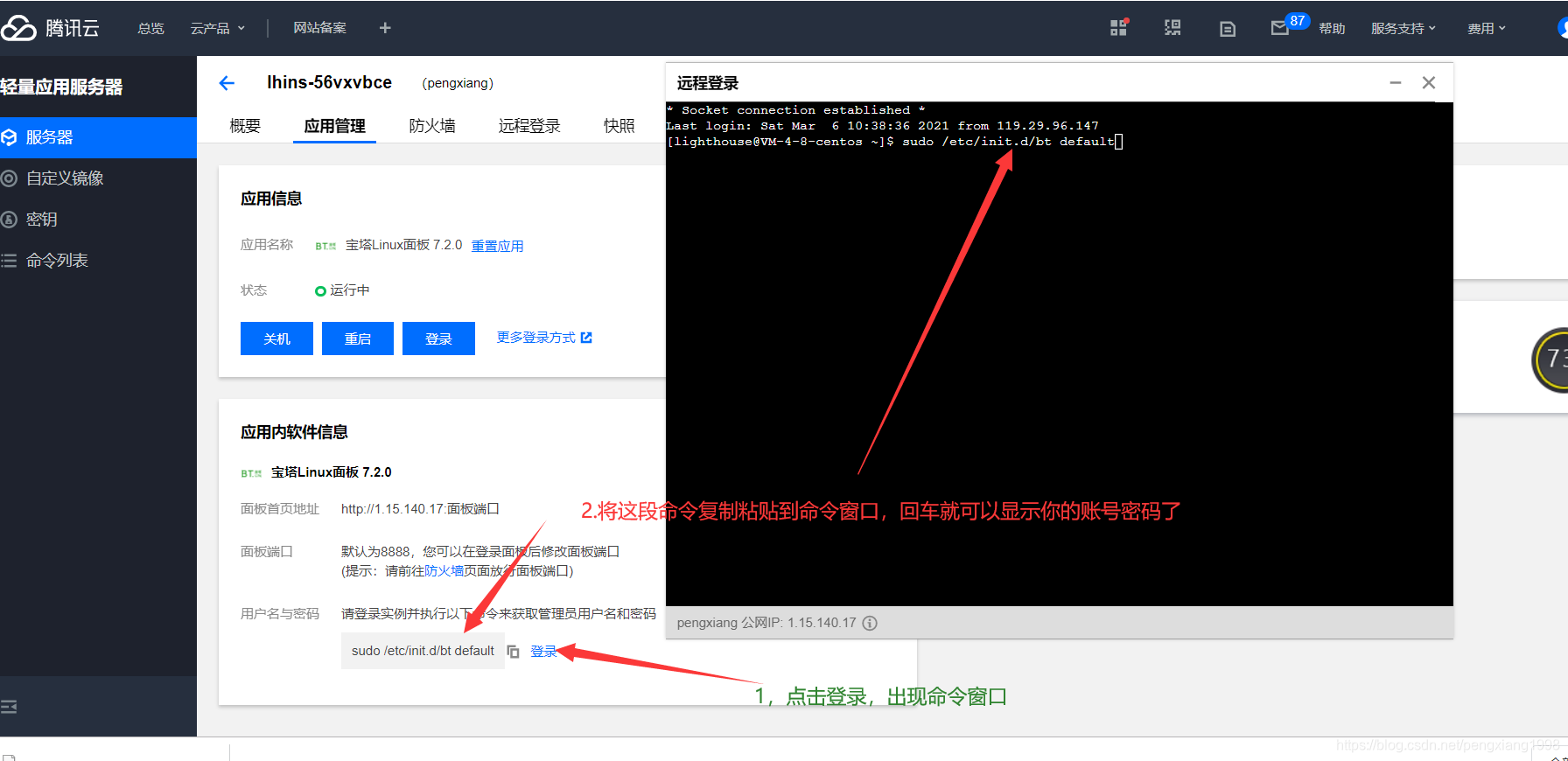1568x761 pixels.
Task: Click inside the black terminal area
Action: [1060, 354]
